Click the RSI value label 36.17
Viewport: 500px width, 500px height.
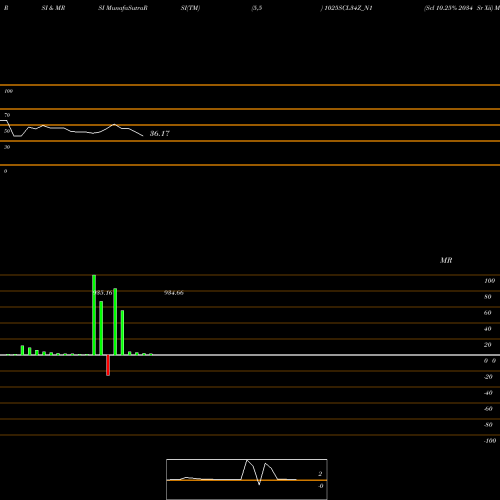160,134
